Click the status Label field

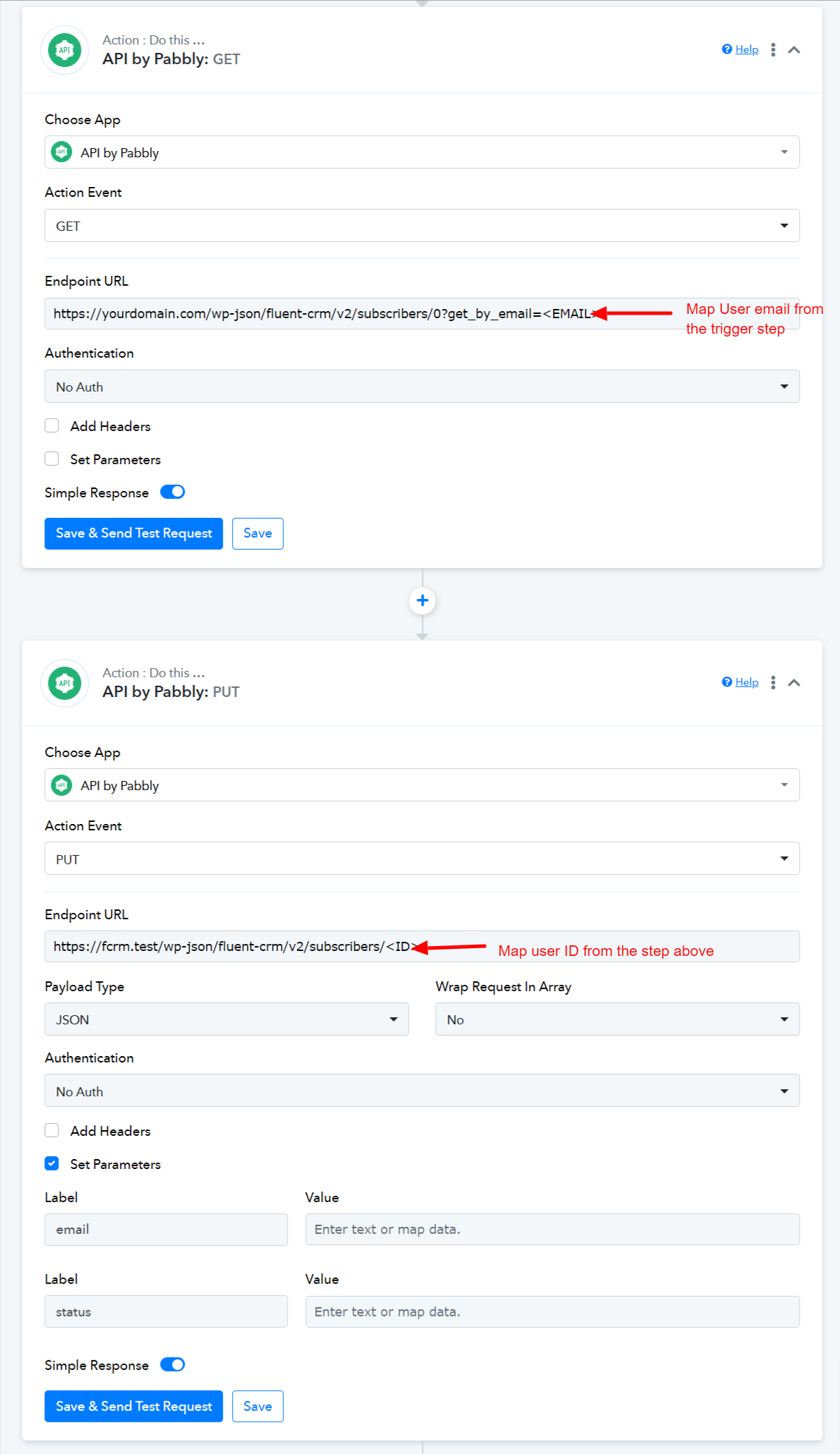(166, 1311)
